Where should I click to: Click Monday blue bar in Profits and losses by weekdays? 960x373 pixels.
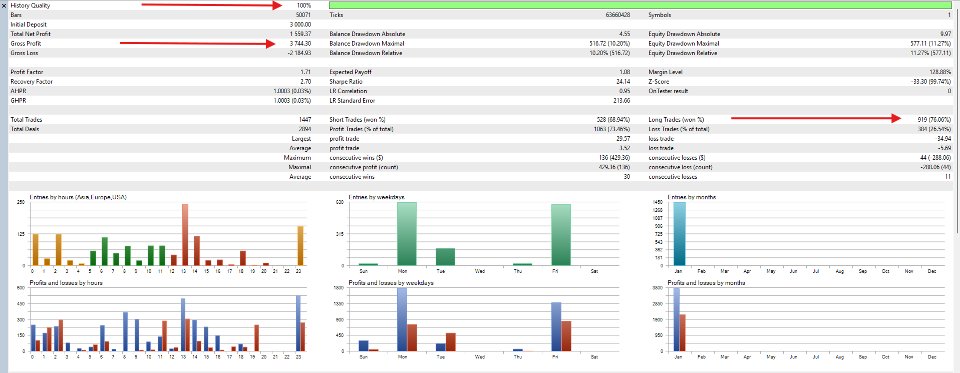click(x=402, y=319)
